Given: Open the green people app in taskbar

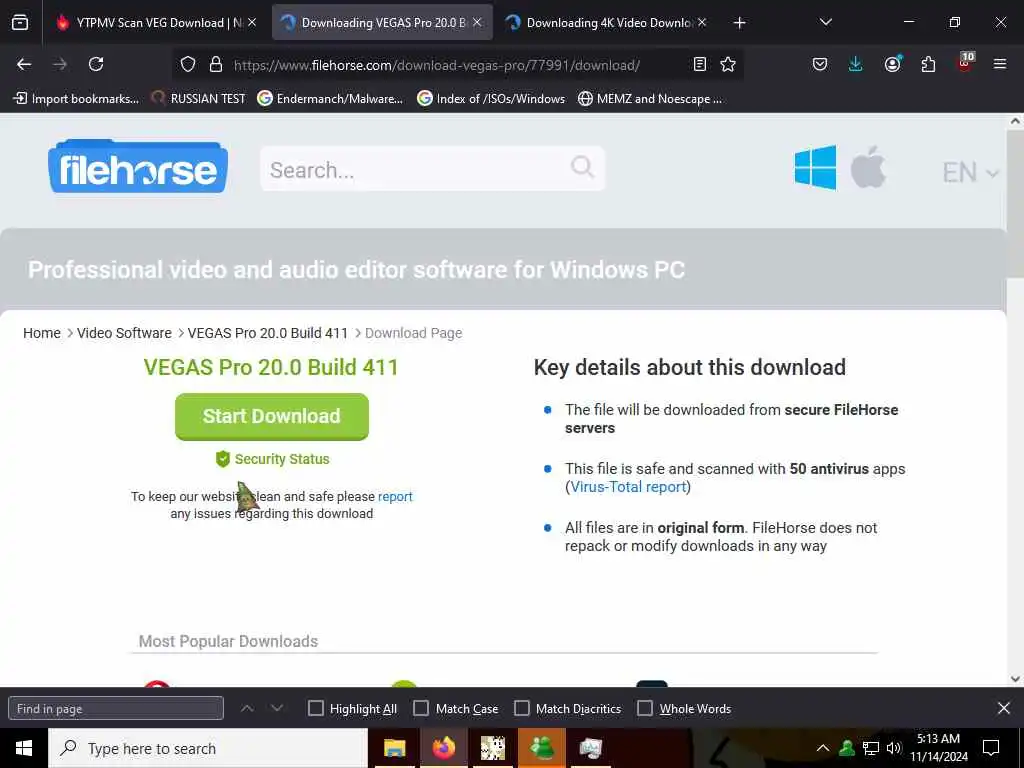Looking at the screenshot, I should (x=541, y=748).
